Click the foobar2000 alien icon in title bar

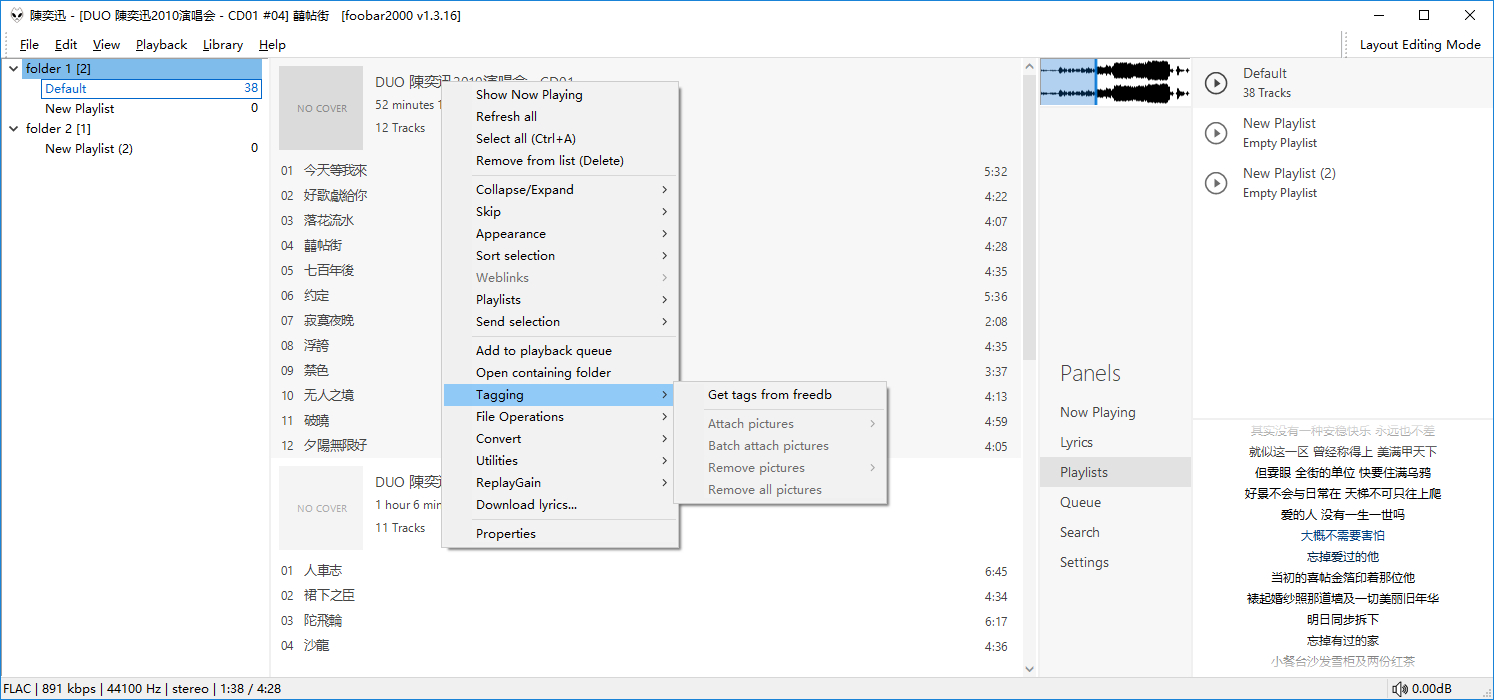click(x=16, y=16)
